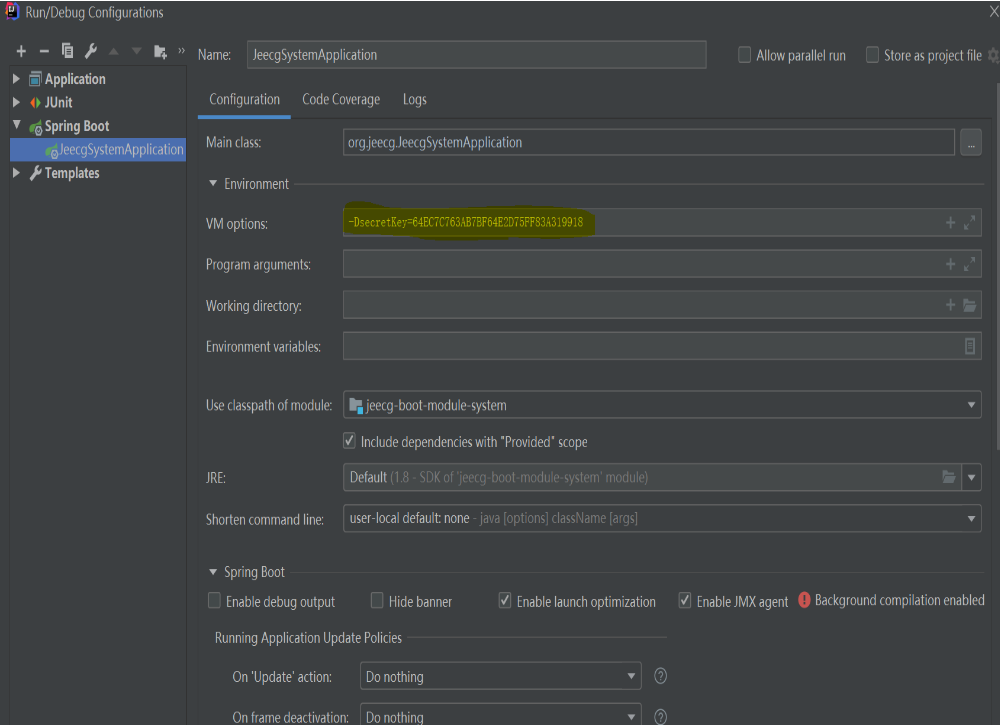Image resolution: width=1000 pixels, height=725 pixels.
Task: Open help for frame deactivation
Action: pyautogui.click(x=661, y=717)
